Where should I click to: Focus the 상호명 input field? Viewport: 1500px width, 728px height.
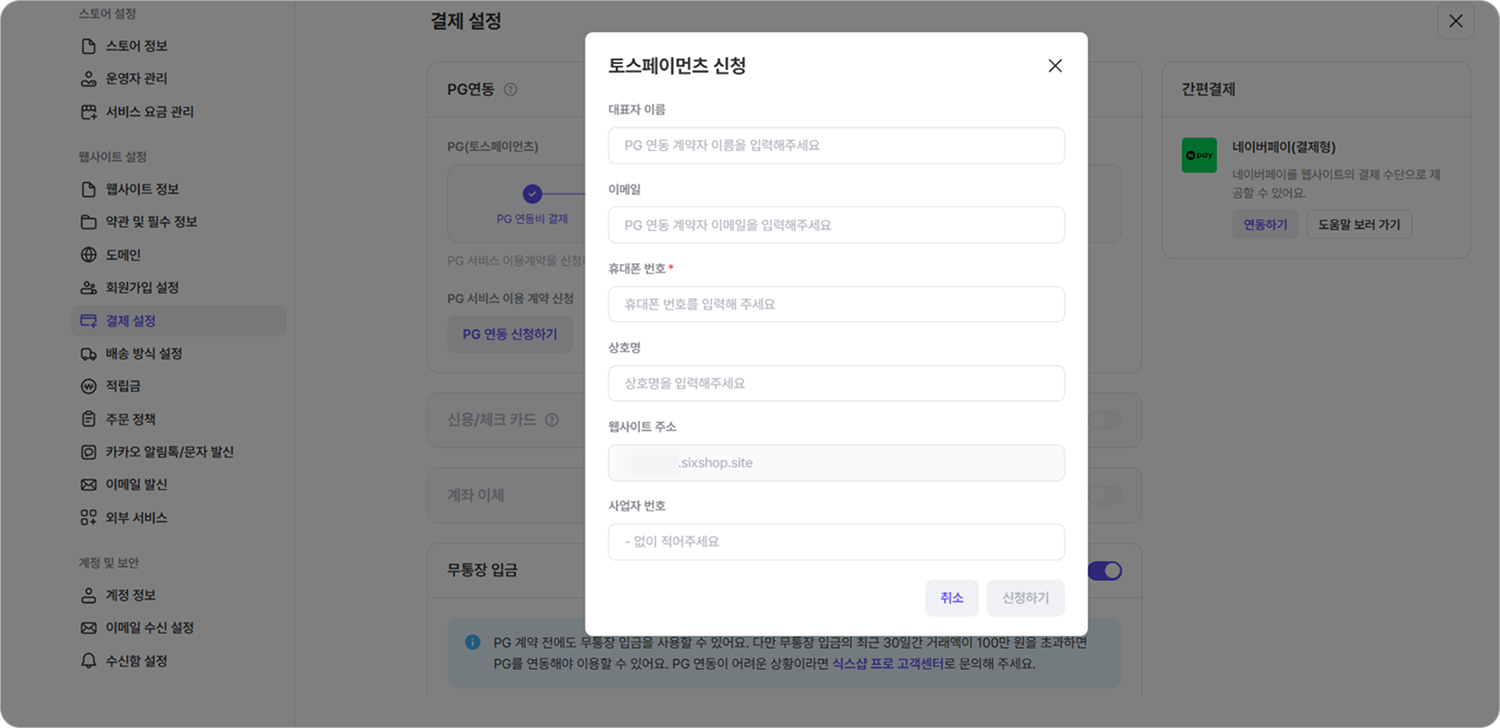point(836,383)
